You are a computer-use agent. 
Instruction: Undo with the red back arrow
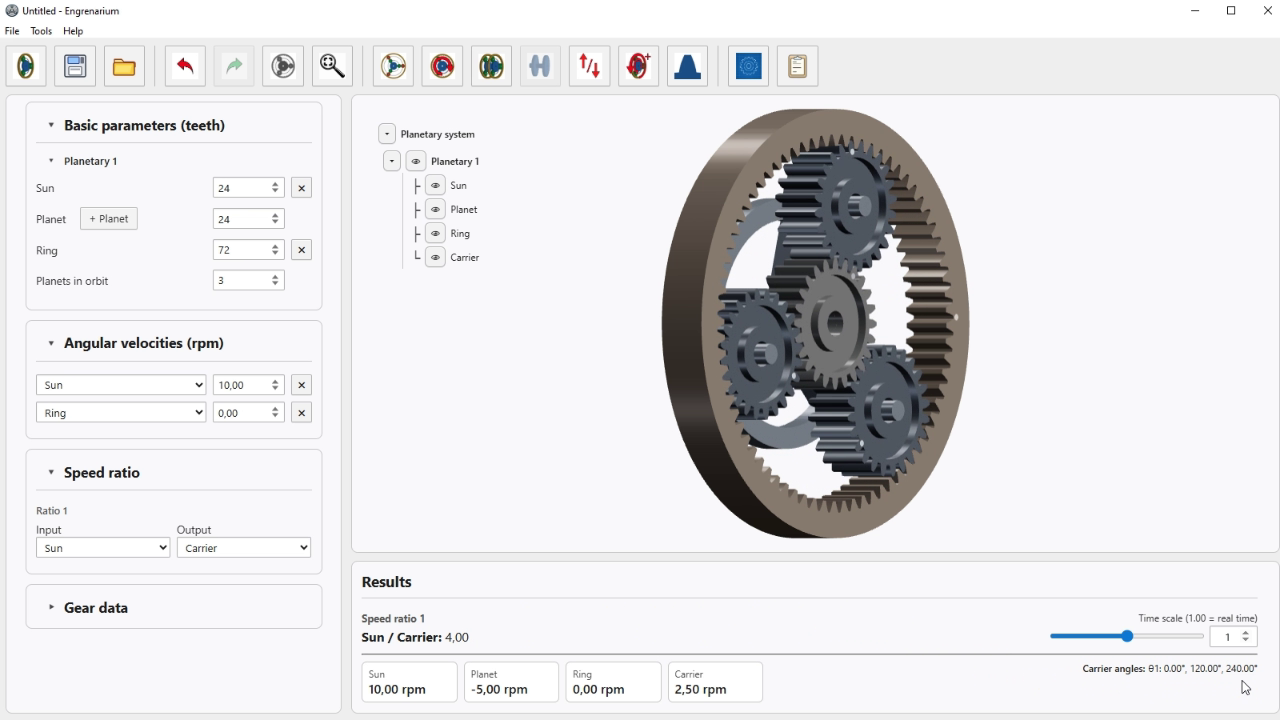[x=185, y=66]
